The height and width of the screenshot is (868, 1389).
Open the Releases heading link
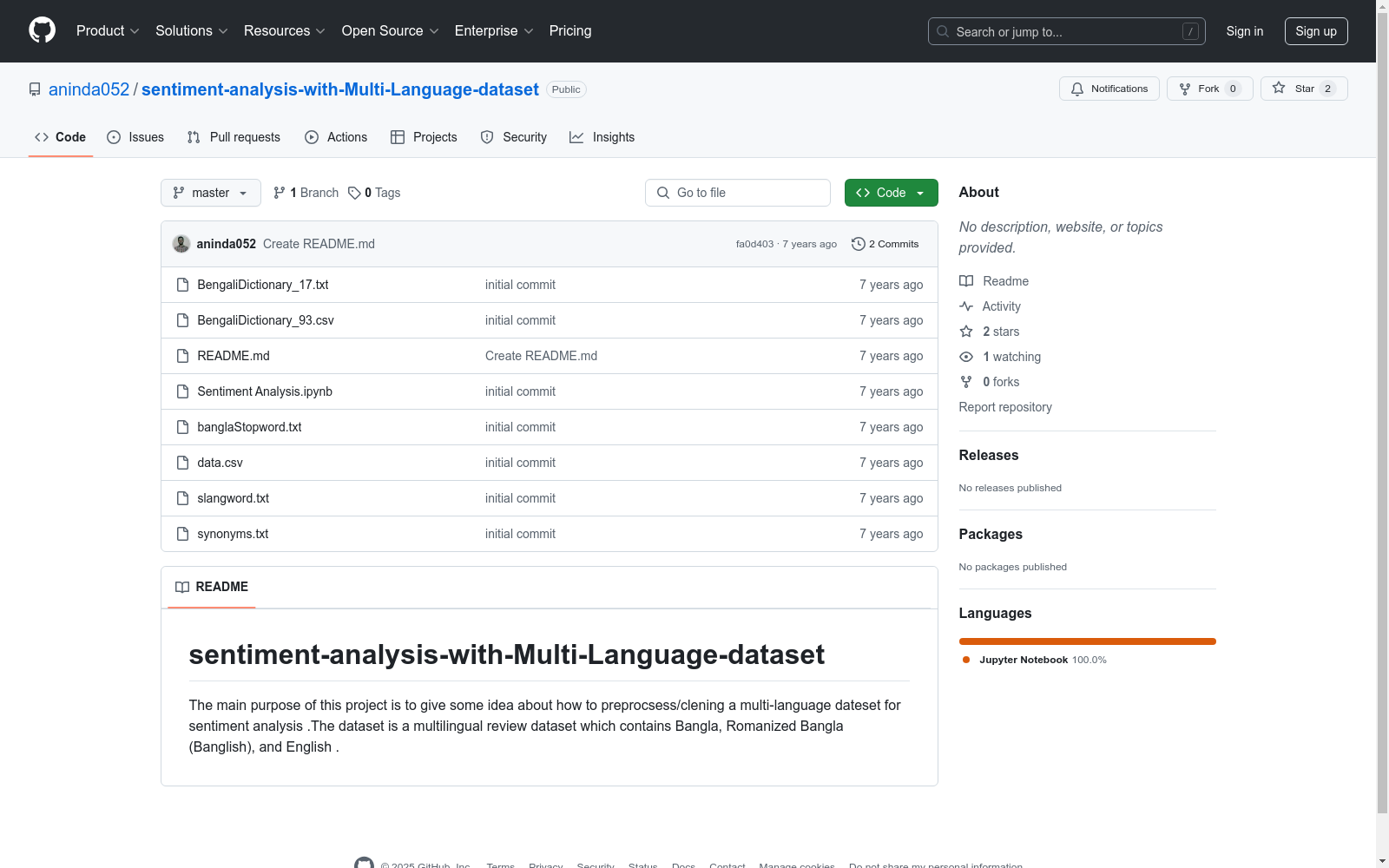[x=989, y=455]
